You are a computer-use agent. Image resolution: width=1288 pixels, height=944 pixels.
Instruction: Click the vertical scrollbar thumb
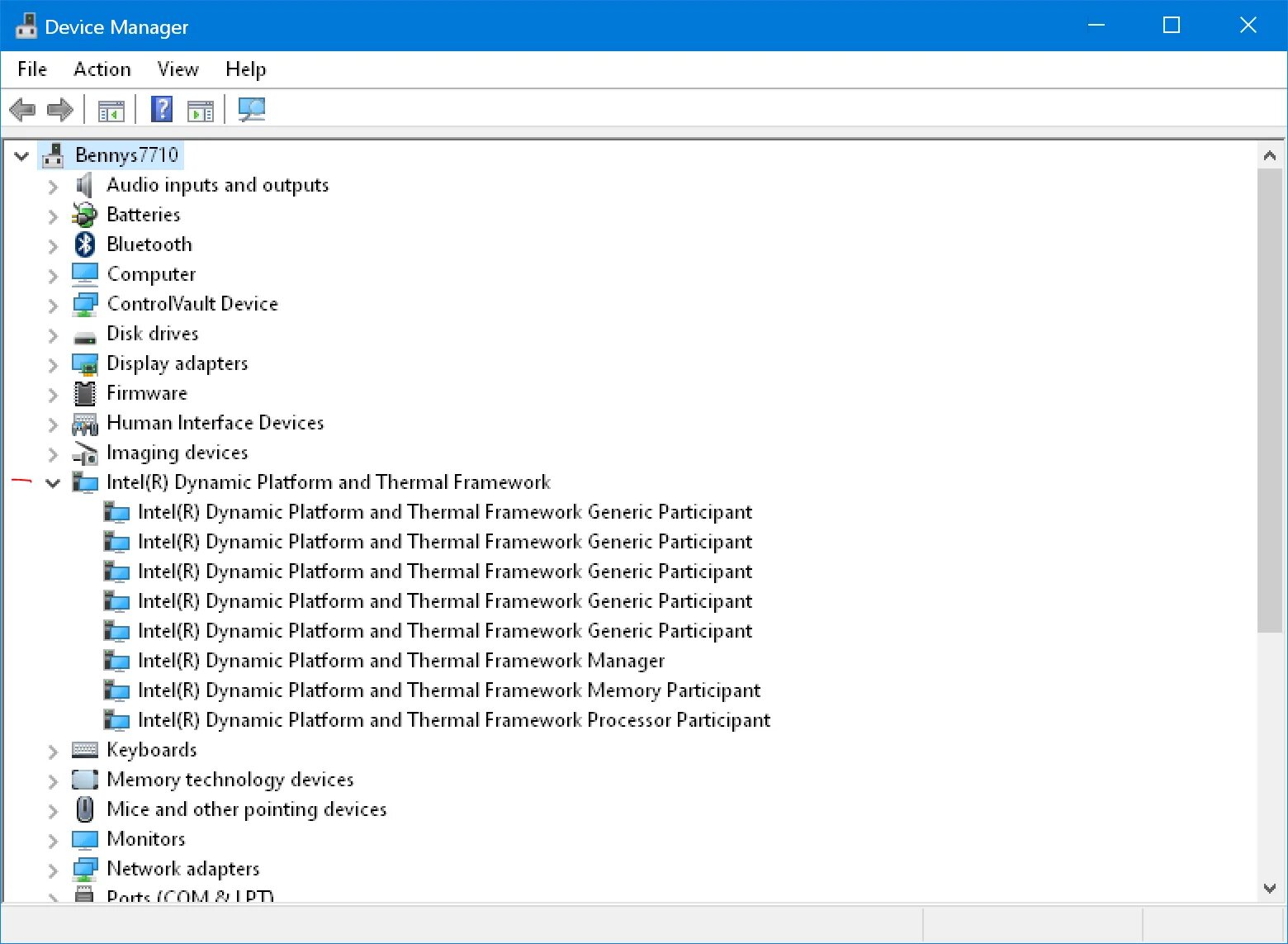point(1270,401)
